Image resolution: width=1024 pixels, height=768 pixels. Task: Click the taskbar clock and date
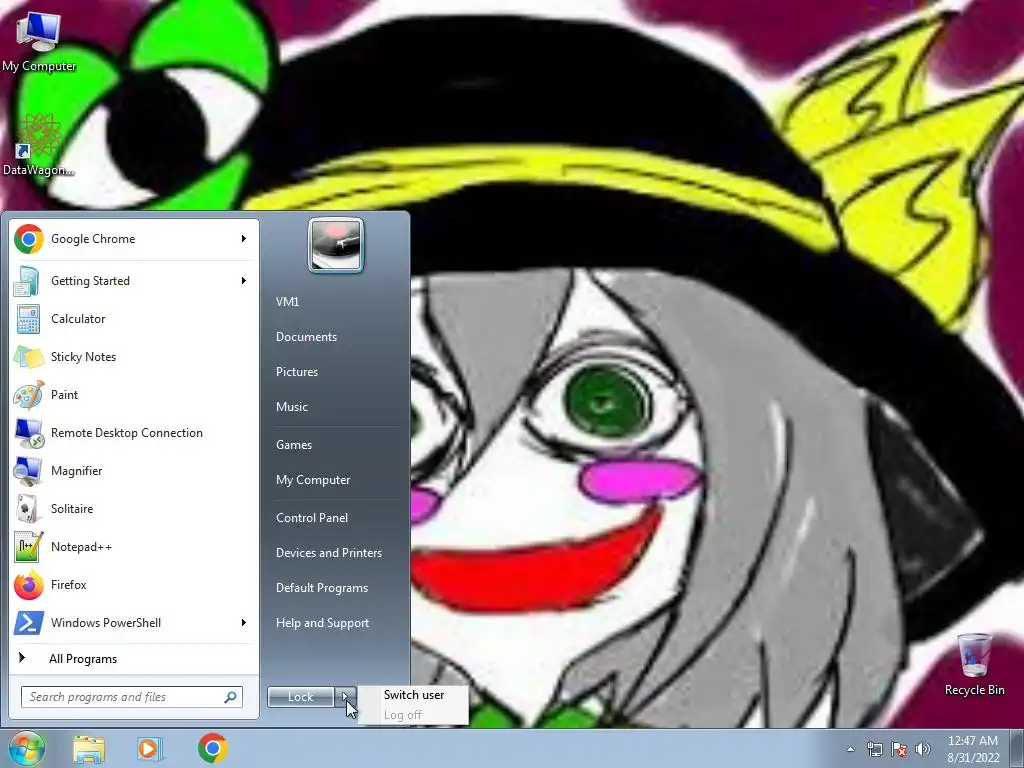point(973,749)
